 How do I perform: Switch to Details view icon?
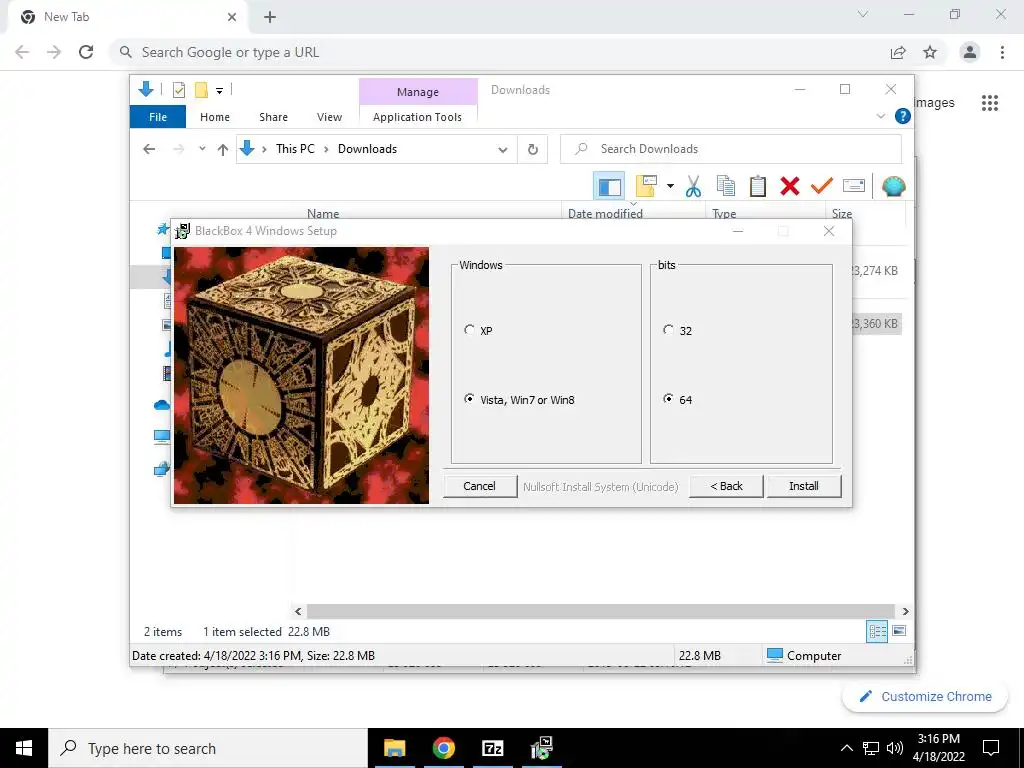(877, 631)
